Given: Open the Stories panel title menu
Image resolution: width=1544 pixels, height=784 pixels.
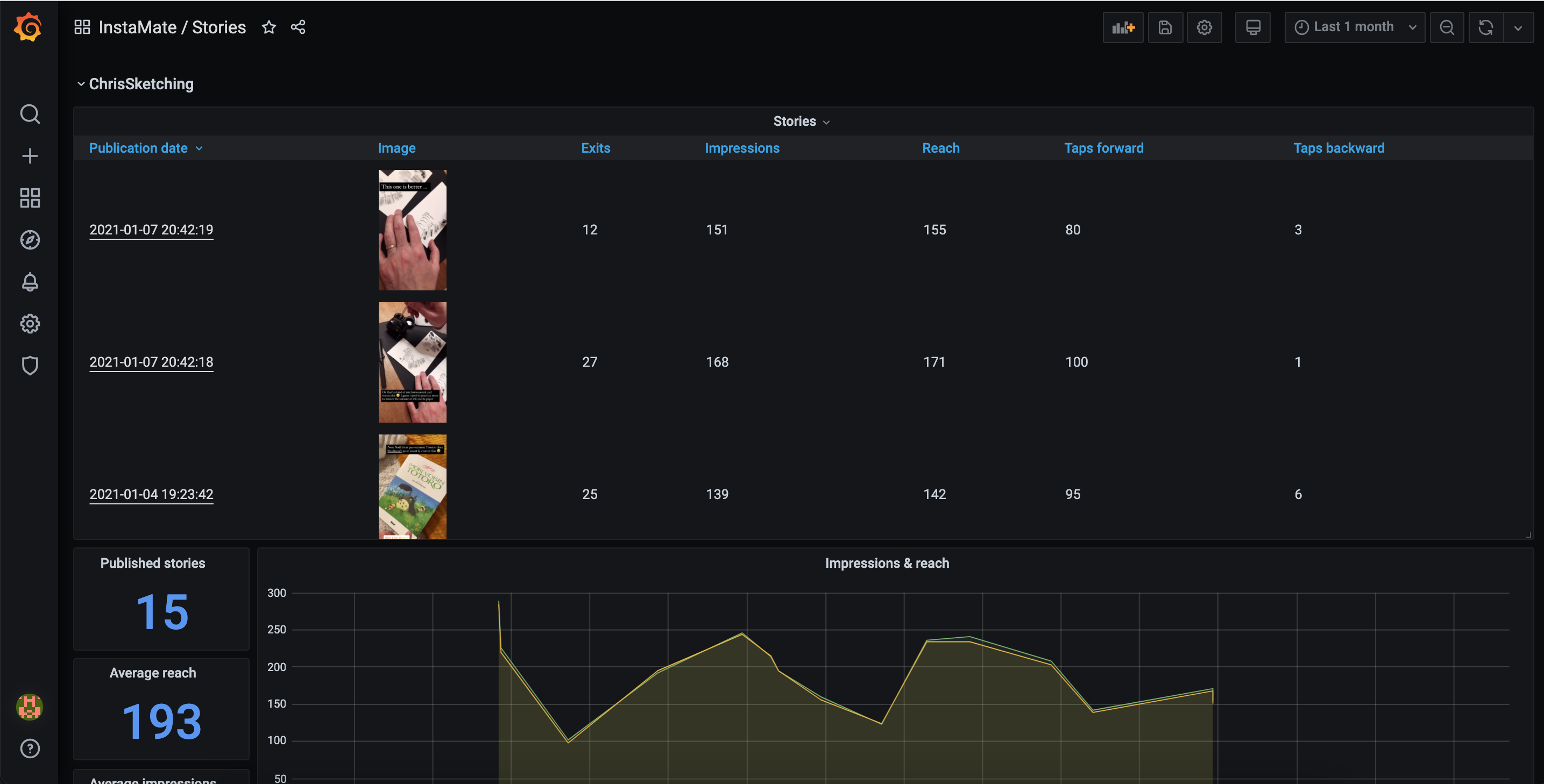Looking at the screenshot, I should point(802,121).
